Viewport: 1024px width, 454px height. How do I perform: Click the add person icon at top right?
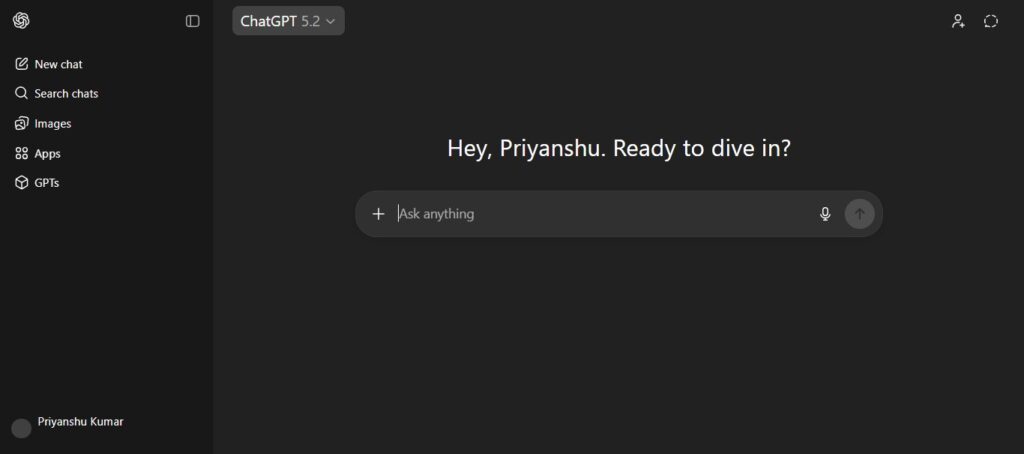pyautogui.click(x=958, y=21)
